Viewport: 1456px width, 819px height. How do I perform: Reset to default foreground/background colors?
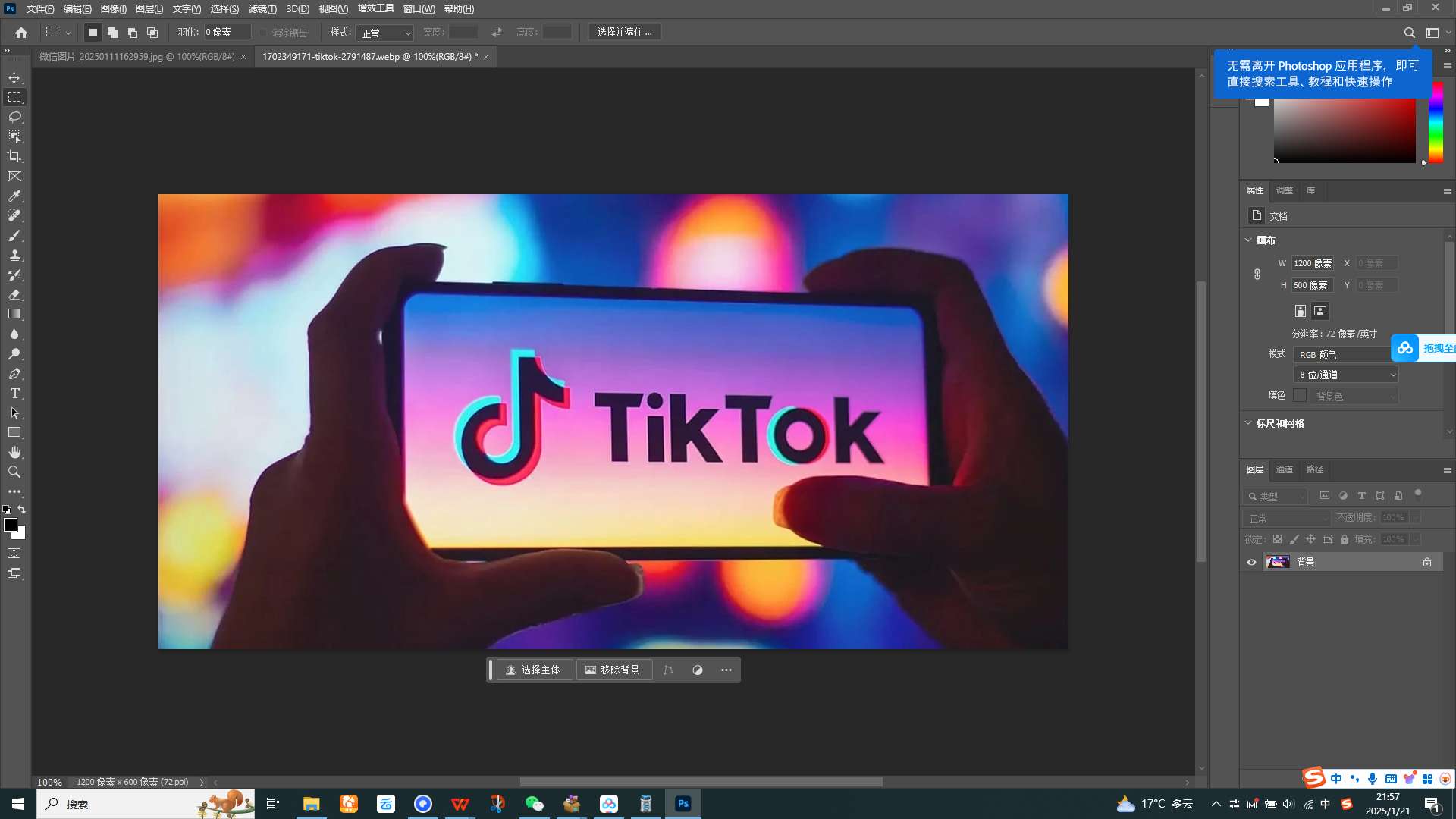[7, 510]
